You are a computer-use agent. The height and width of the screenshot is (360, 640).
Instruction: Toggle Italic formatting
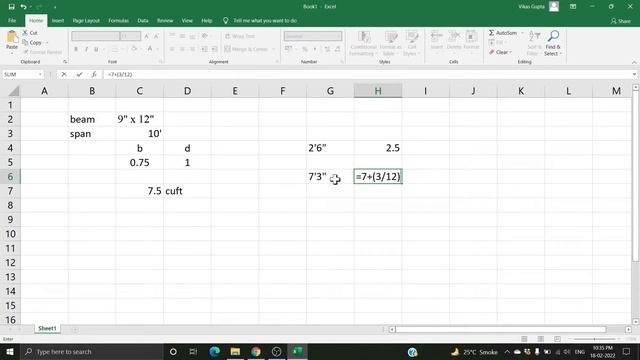(86, 49)
